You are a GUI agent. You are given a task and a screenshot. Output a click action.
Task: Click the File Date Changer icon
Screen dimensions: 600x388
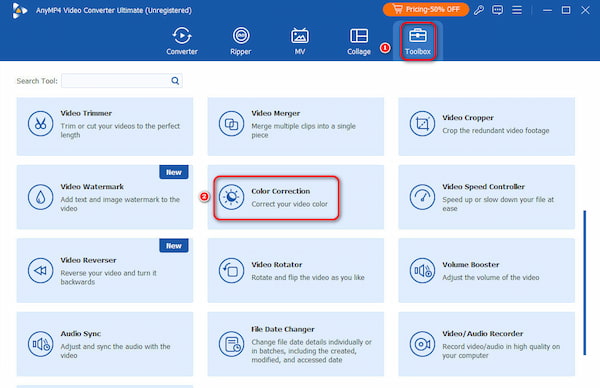point(231,344)
